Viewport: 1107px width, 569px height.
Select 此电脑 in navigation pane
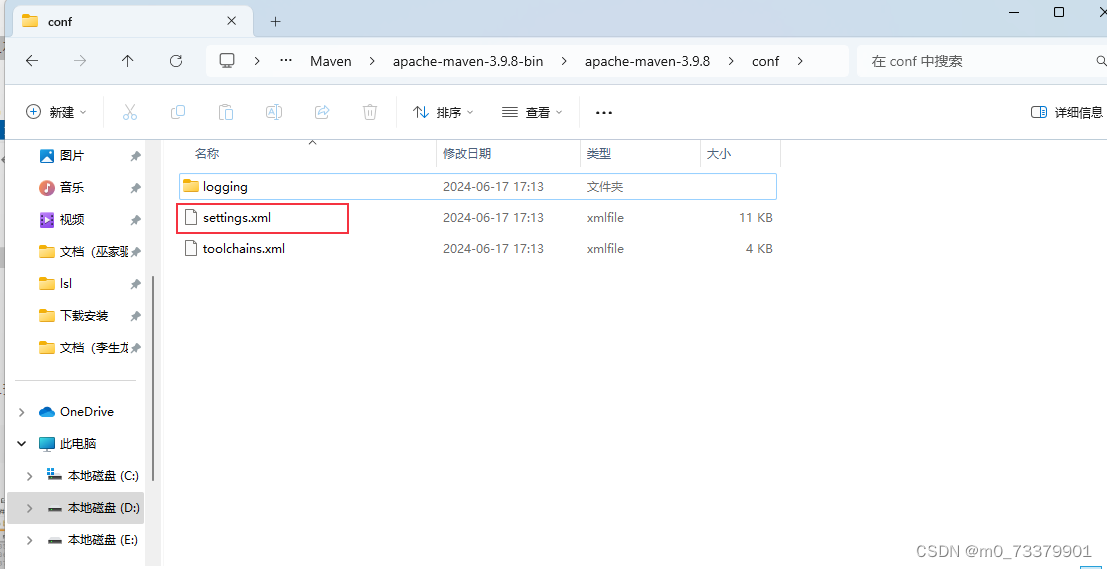(x=78, y=443)
